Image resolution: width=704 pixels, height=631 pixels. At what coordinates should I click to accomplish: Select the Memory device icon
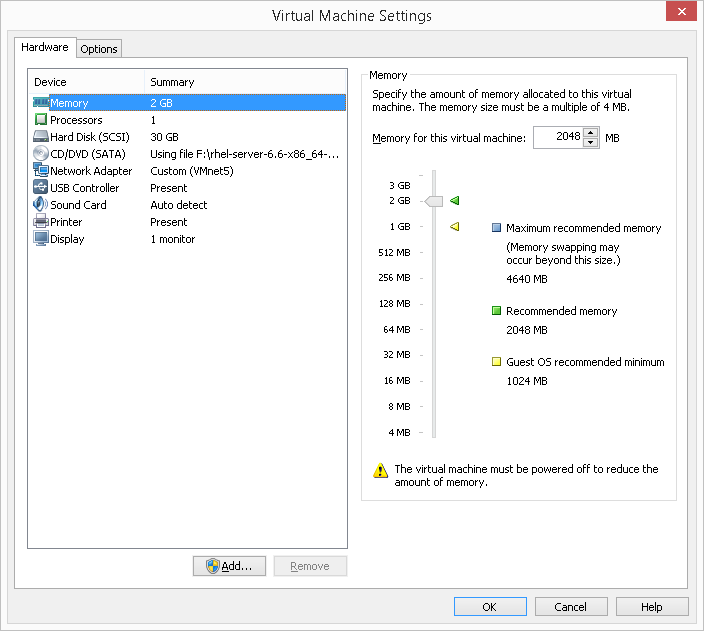(x=41, y=103)
